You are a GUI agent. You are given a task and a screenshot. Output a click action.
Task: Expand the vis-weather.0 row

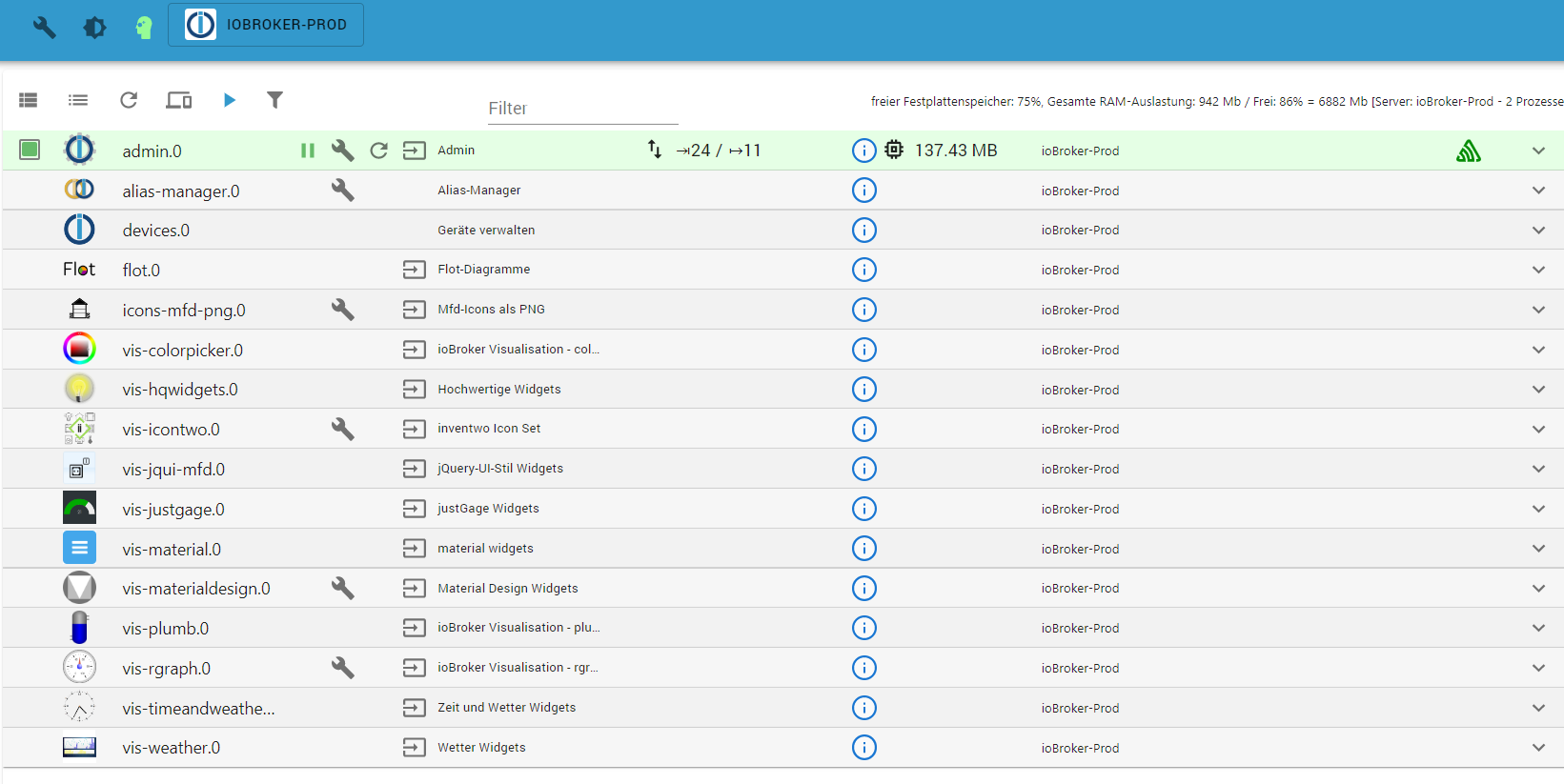point(1538,748)
